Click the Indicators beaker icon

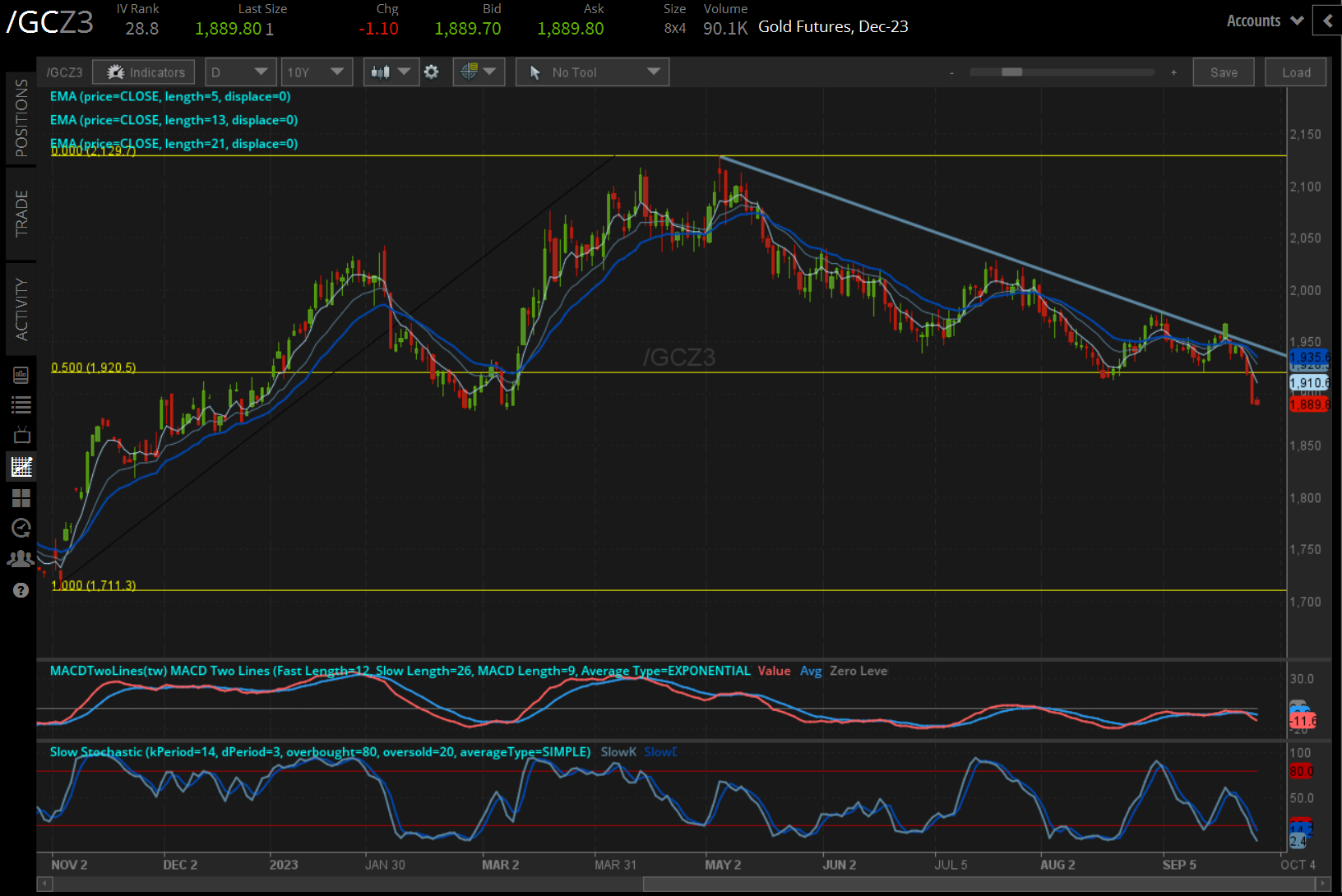[114, 72]
